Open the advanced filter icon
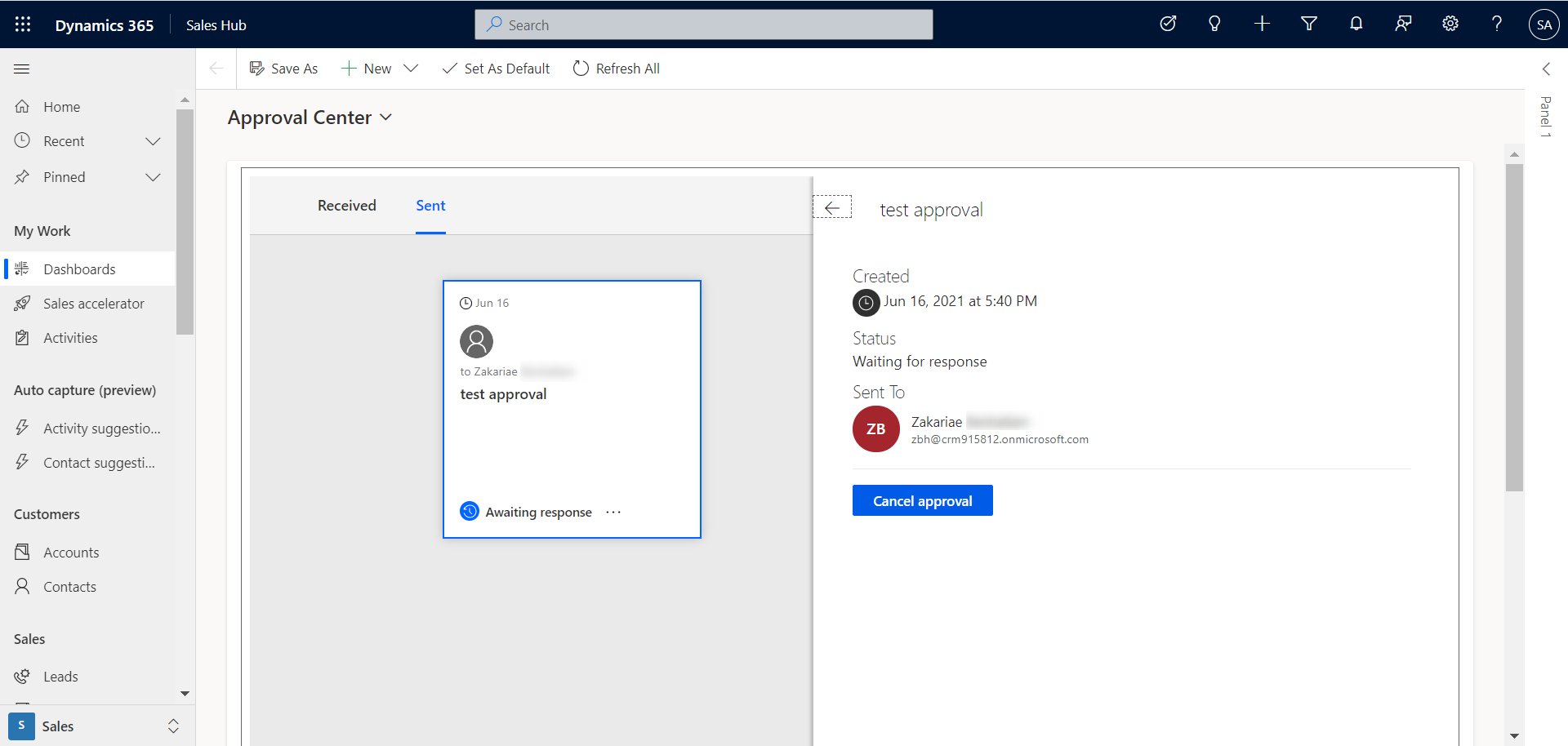This screenshot has width=1568, height=746. click(1308, 24)
